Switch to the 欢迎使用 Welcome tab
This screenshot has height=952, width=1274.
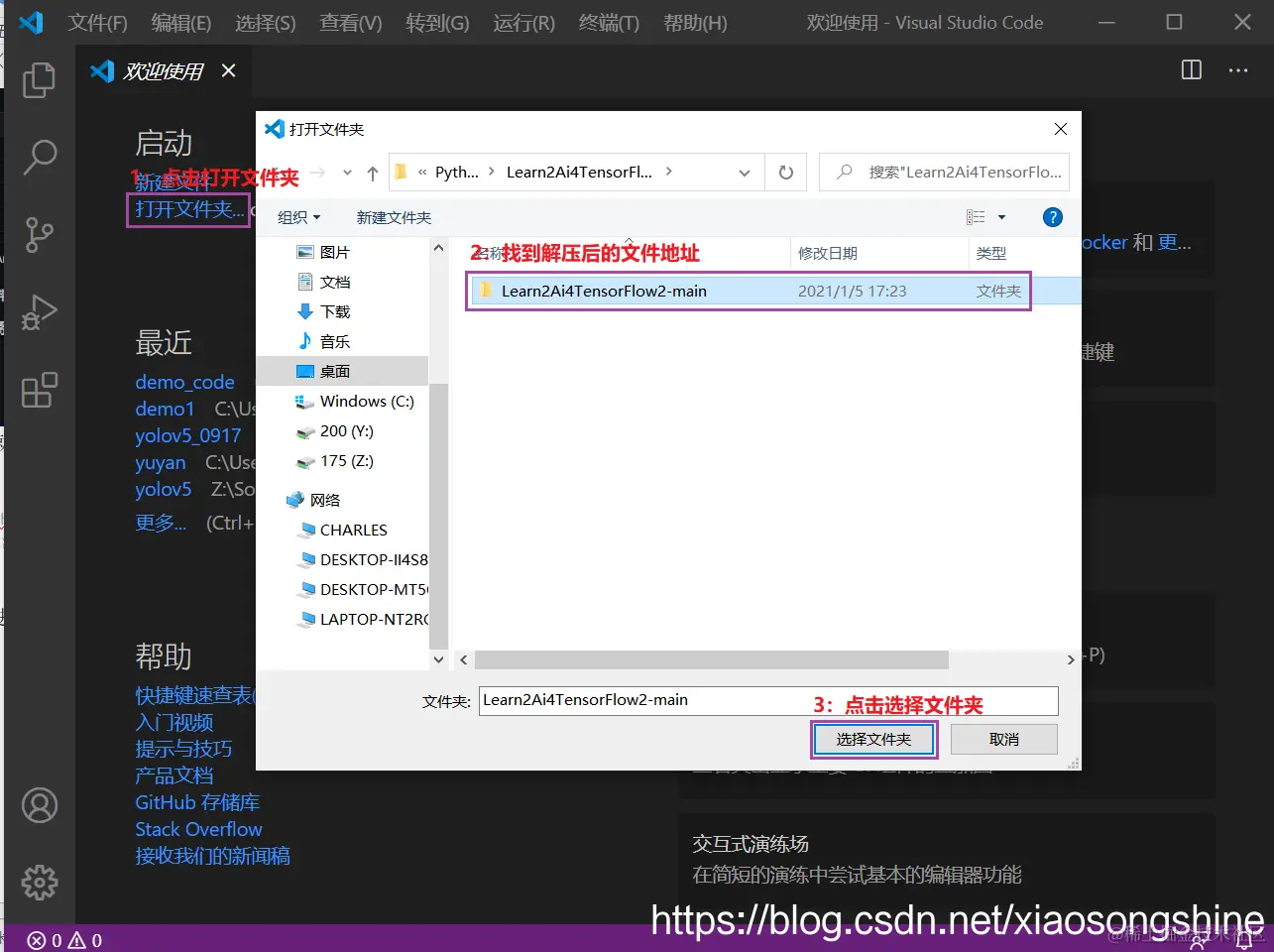(164, 70)
